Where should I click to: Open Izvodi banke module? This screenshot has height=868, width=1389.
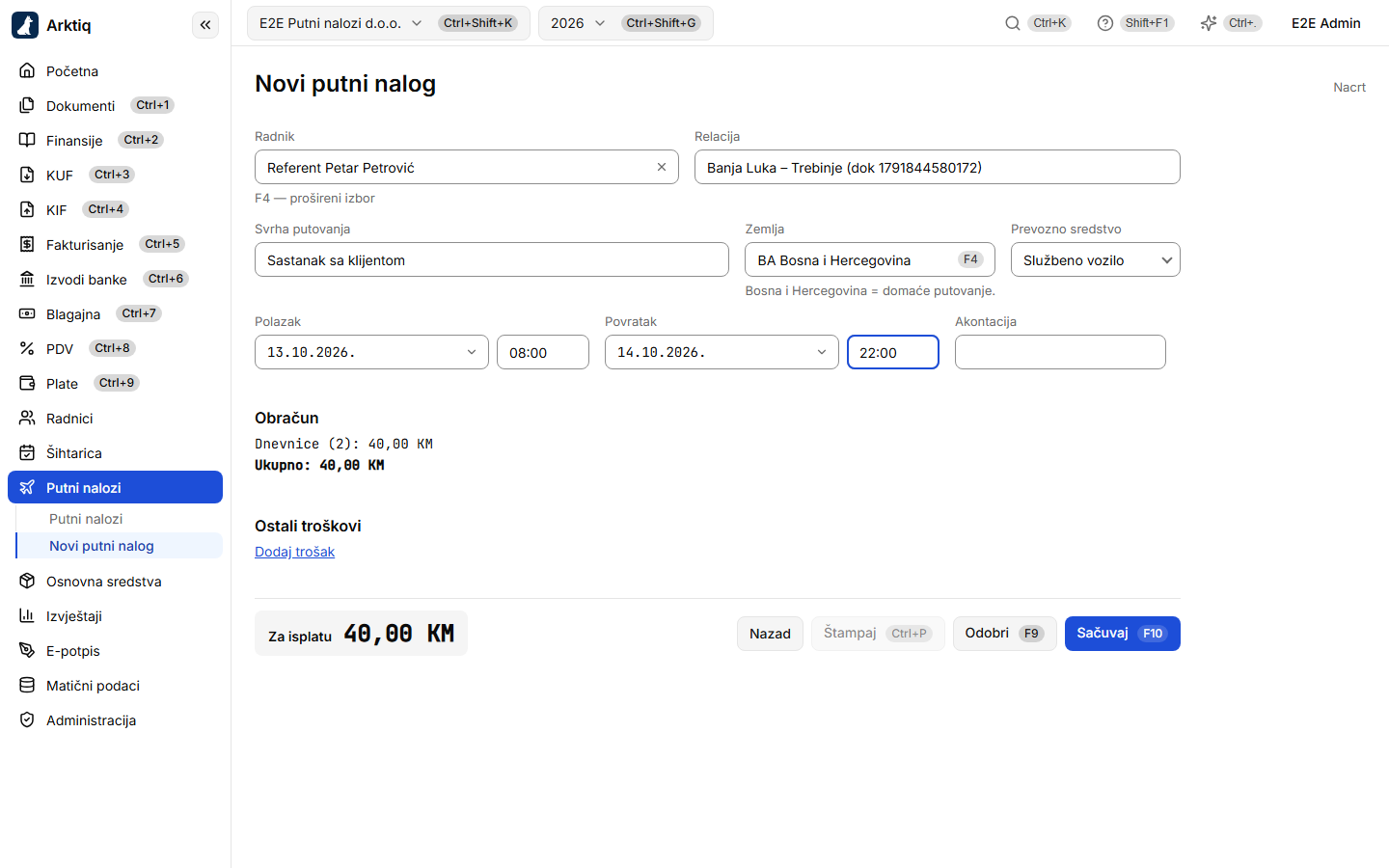pos(115,280)
